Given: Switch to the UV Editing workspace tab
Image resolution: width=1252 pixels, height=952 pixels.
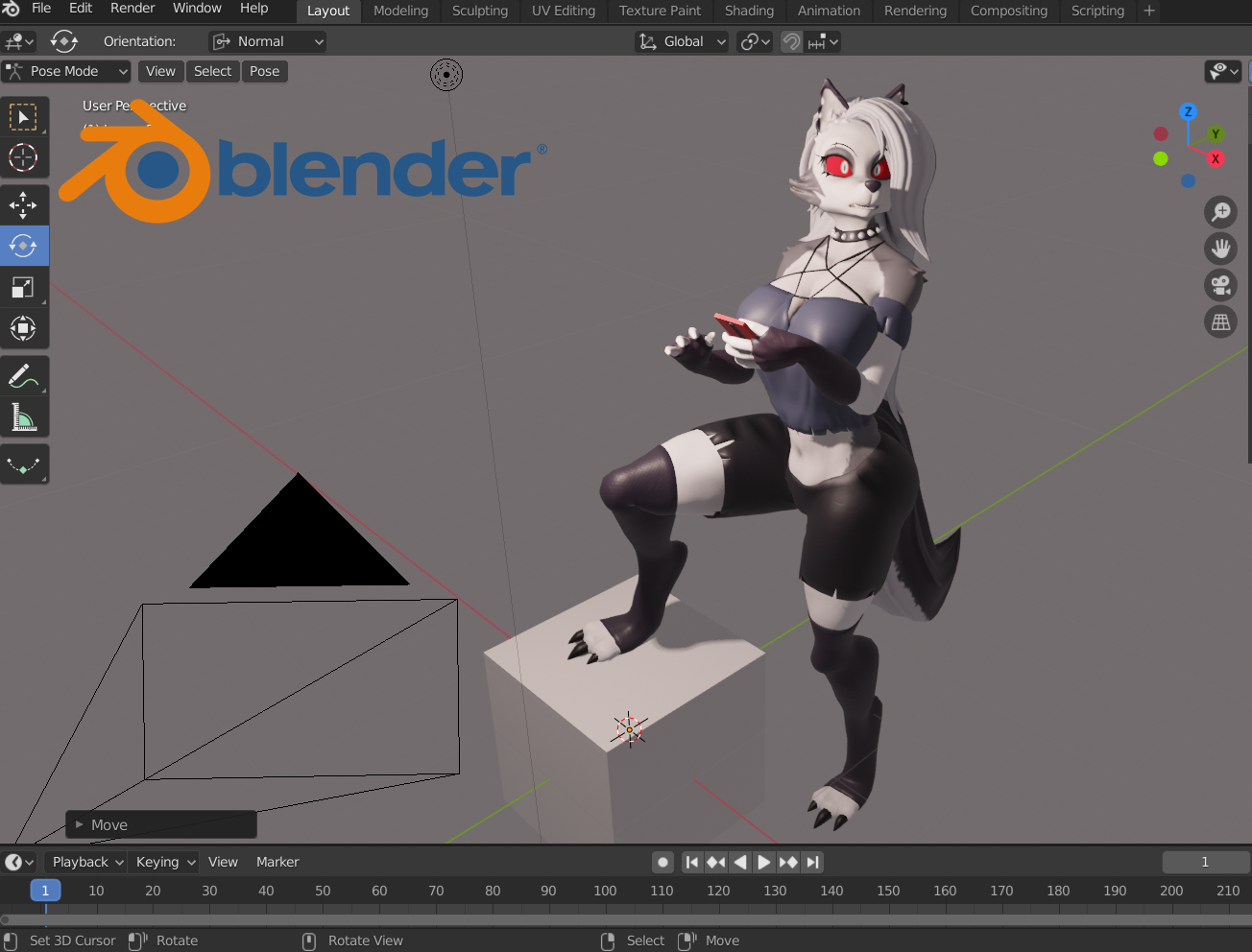Looking at the screenshot, I should (x=564, y=11).
